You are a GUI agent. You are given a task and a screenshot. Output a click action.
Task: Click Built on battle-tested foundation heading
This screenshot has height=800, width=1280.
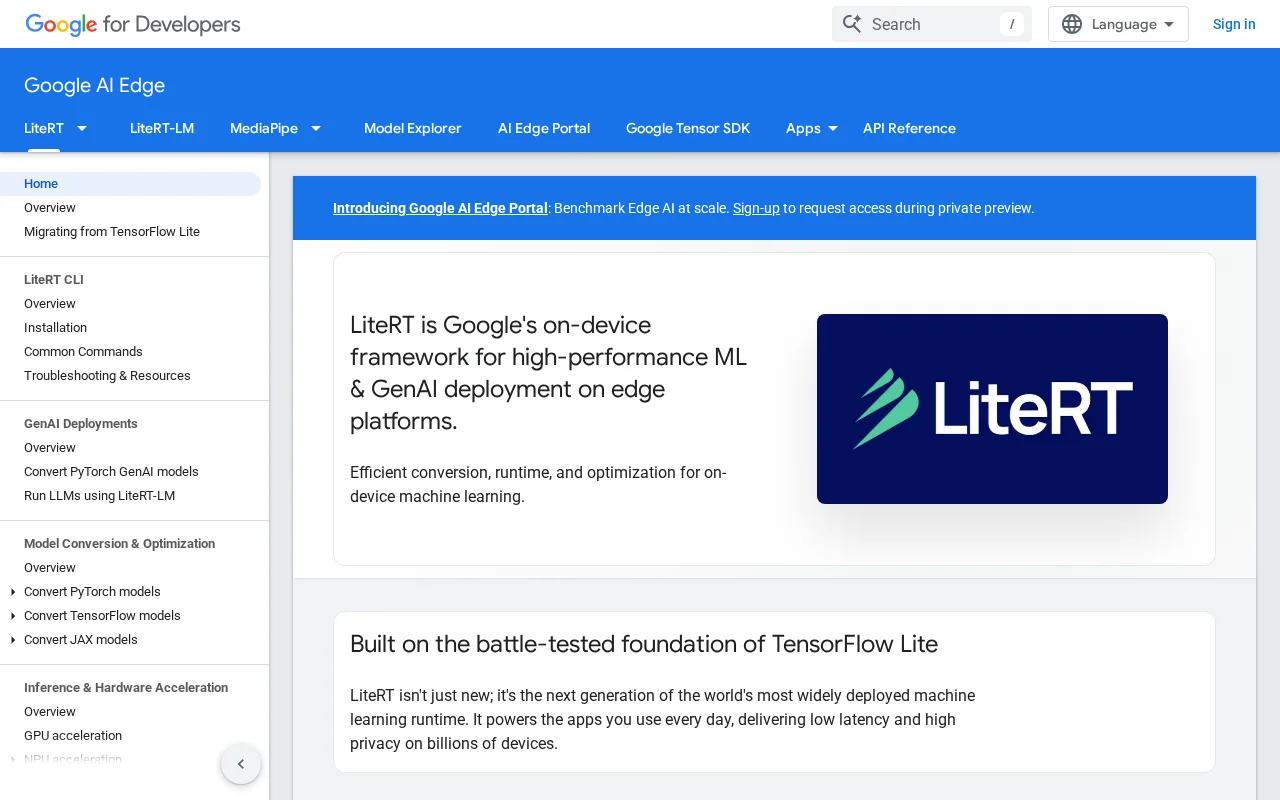click(644, 644)
